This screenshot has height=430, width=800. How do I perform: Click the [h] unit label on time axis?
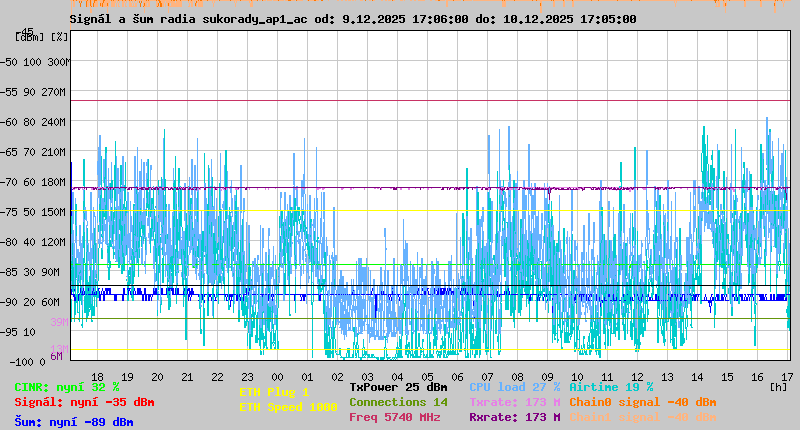pos(778,386)
